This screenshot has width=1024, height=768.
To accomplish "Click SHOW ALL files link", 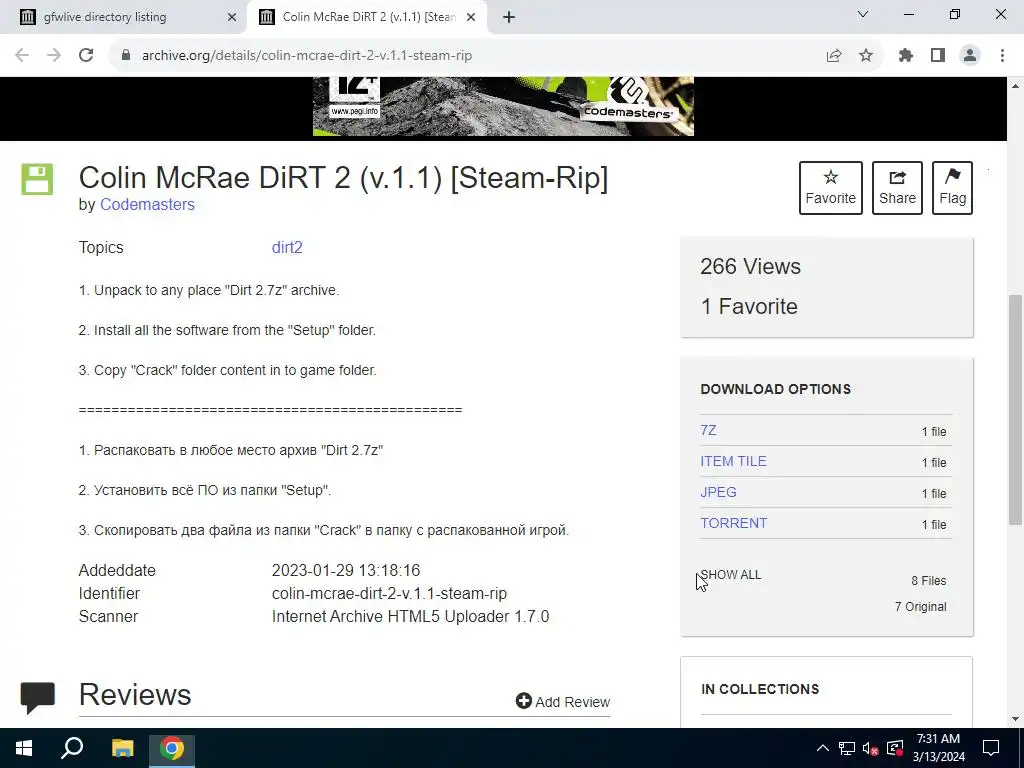I will pyautogui.click(x=731, y=575).
